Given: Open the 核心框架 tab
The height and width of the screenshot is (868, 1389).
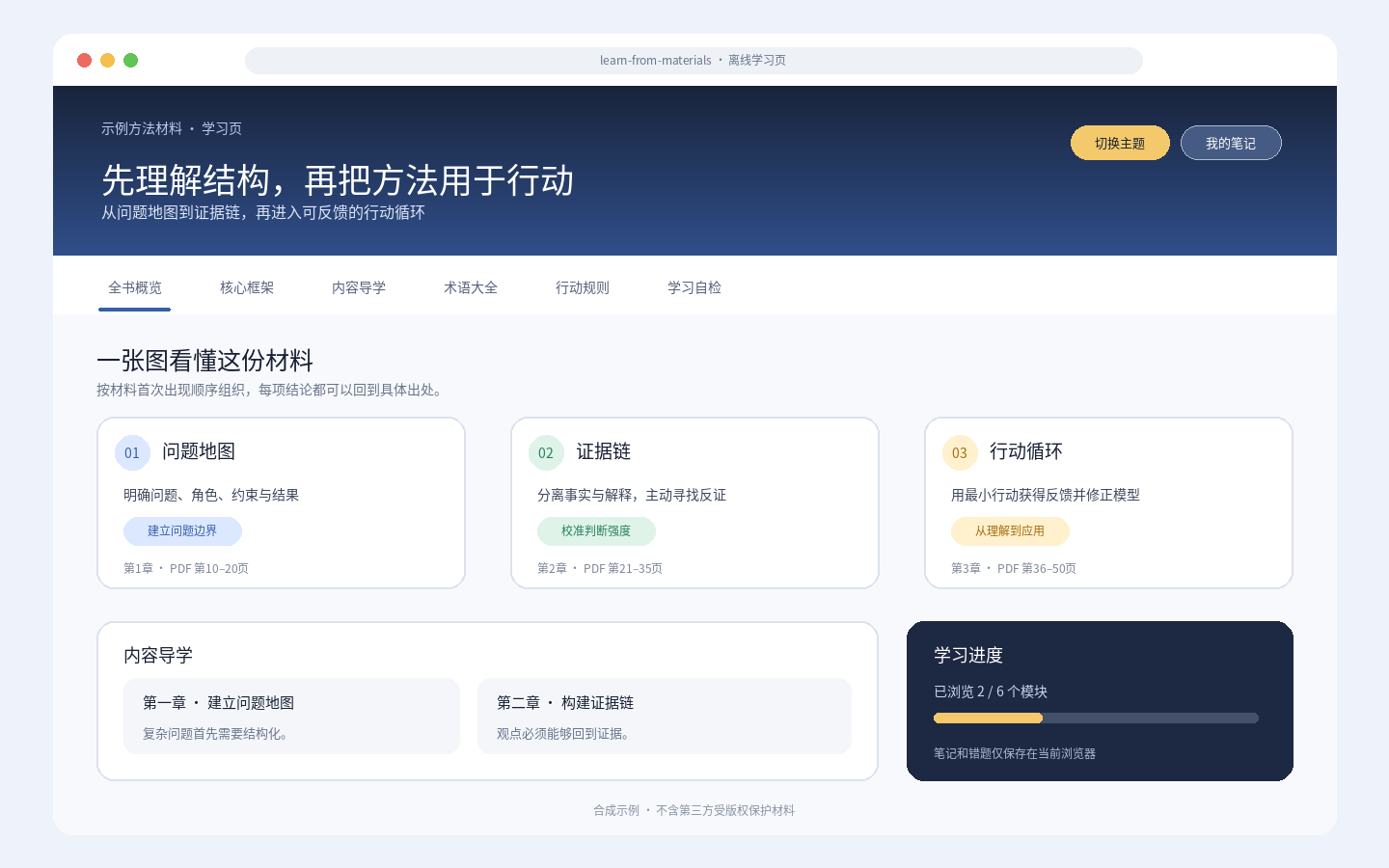Looking at the screenshot, I should pyautogui.click(x=247, y=287).
